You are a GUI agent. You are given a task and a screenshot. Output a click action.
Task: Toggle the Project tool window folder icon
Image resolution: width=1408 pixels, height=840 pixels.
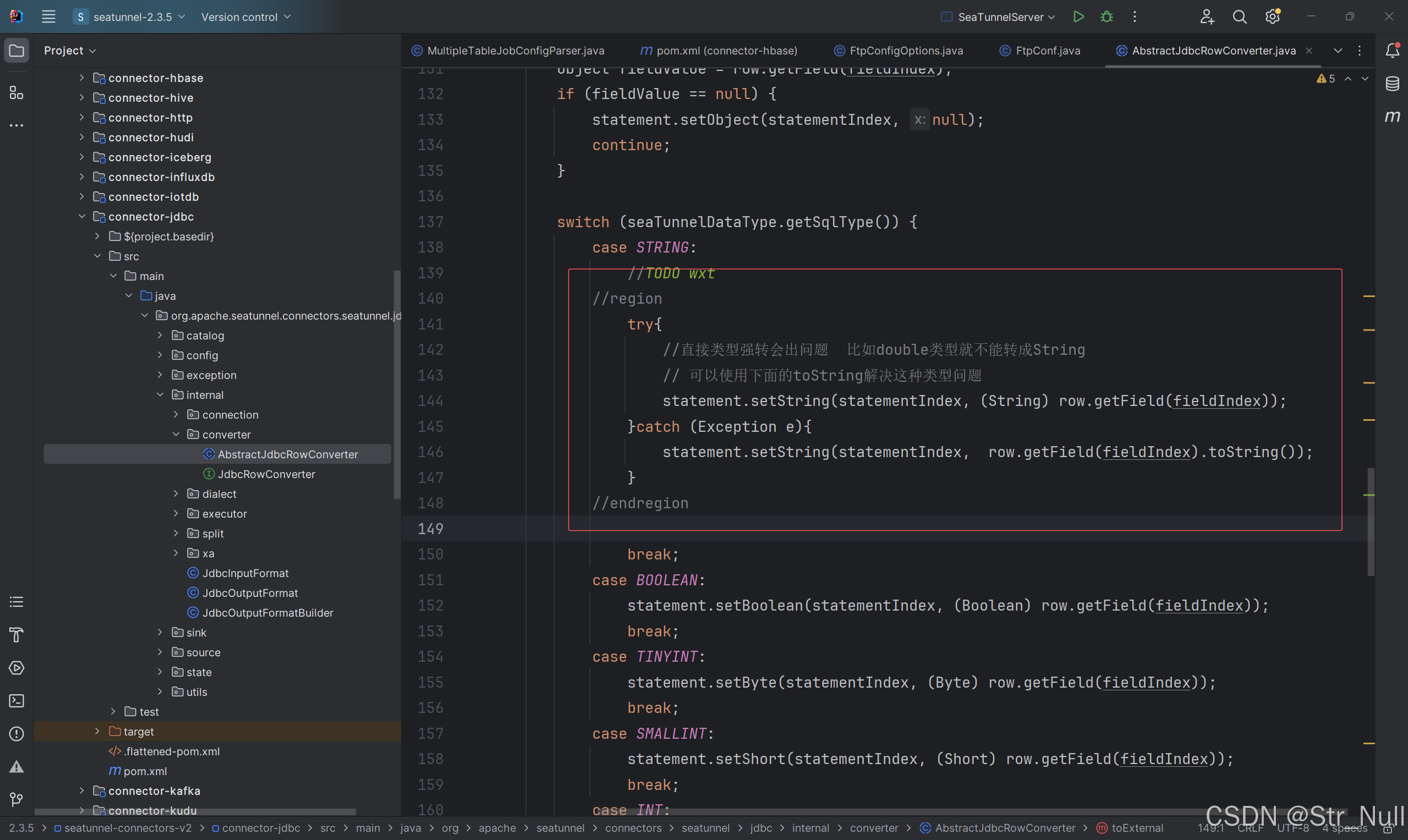[17, 51]
